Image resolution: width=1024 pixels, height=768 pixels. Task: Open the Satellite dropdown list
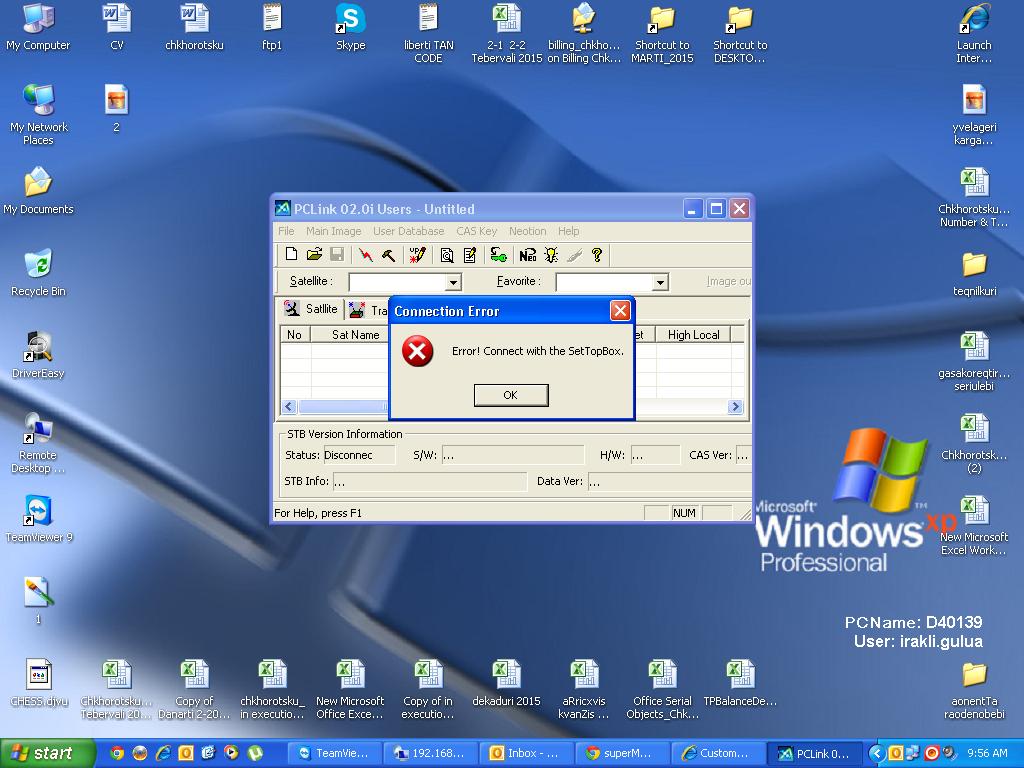(x=453, y=283)
